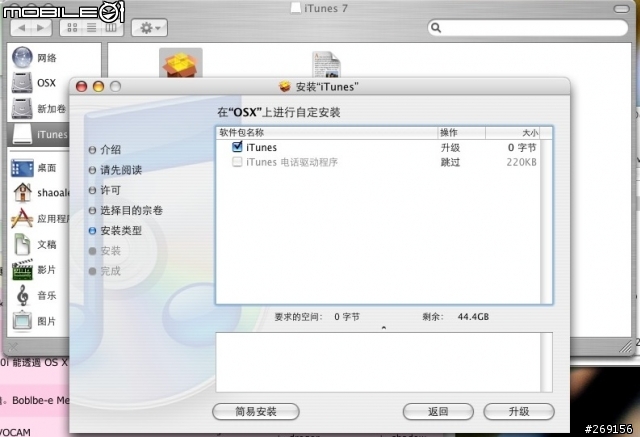Click the Finder forward arrow button
The height and width of the screenshot is (437, 640).
[41, 28]
